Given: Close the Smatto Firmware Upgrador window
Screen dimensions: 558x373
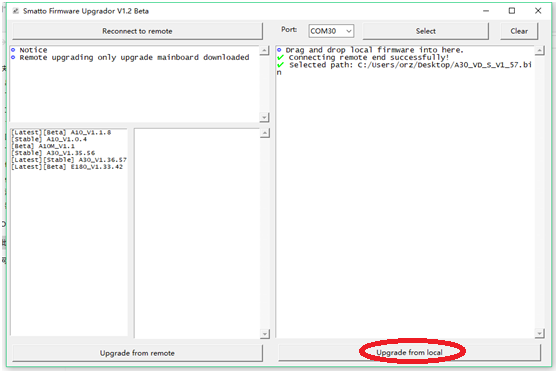Looking at the screenshot, I should [538, 11].
